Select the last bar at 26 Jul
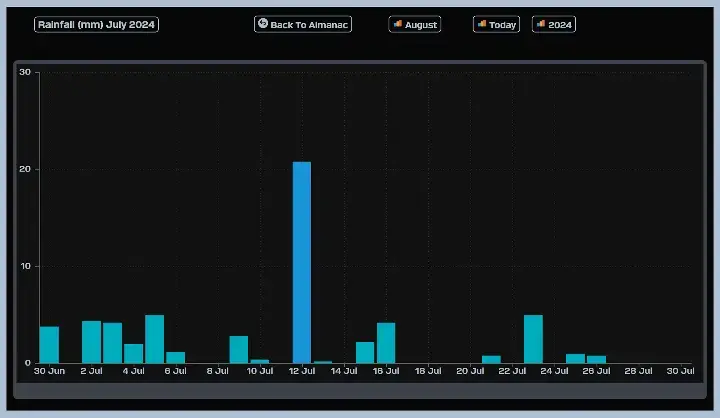The width and height of the screenshot is (720, 418). 596,359
